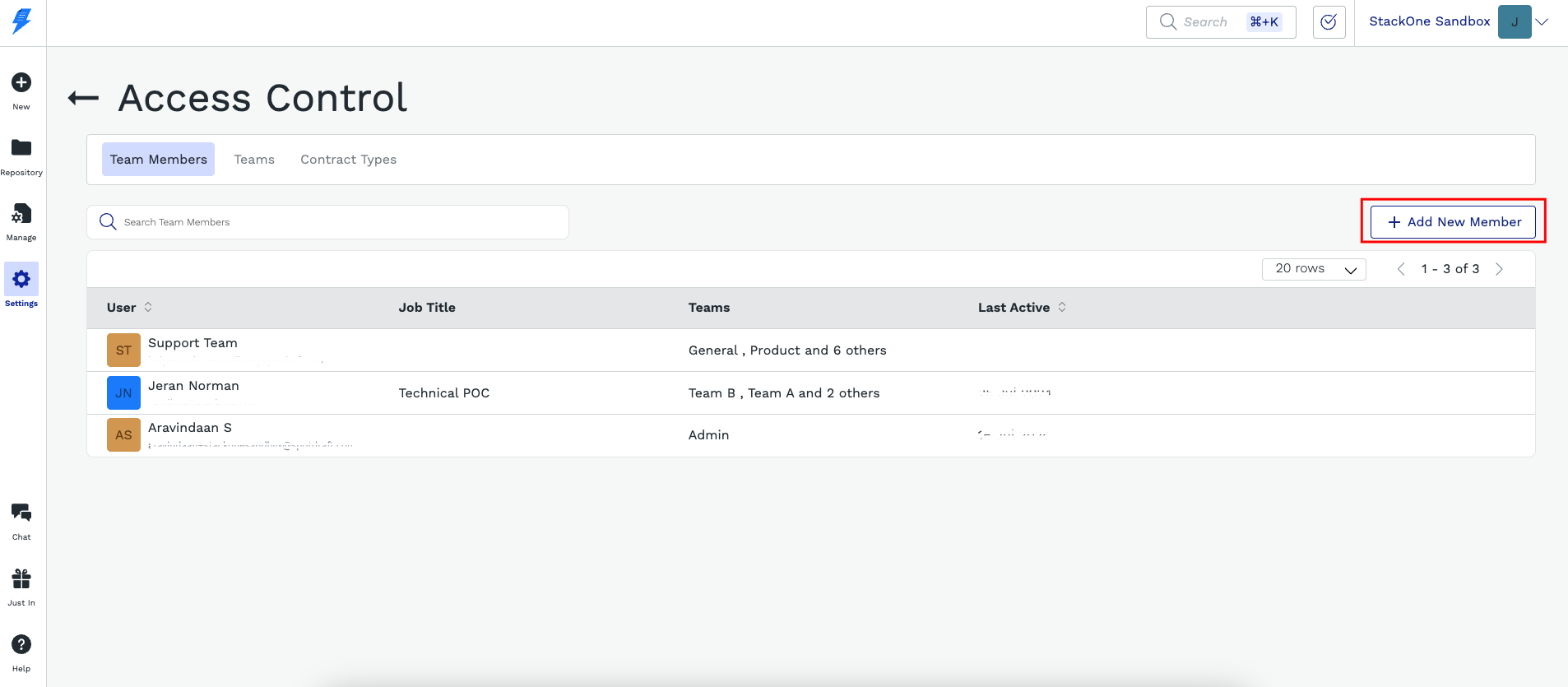Click the magnifier icon in team search

(108, 222)
